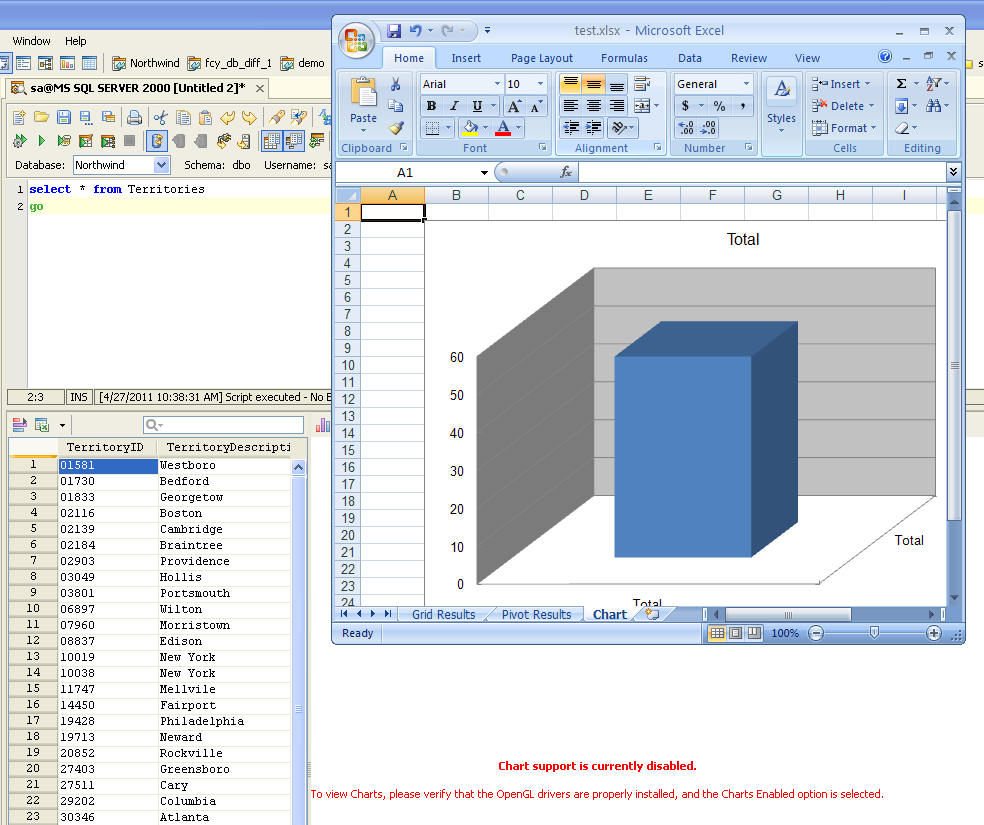Increase font size with Grow Font
984x825 pixels.
pos(515,106)
